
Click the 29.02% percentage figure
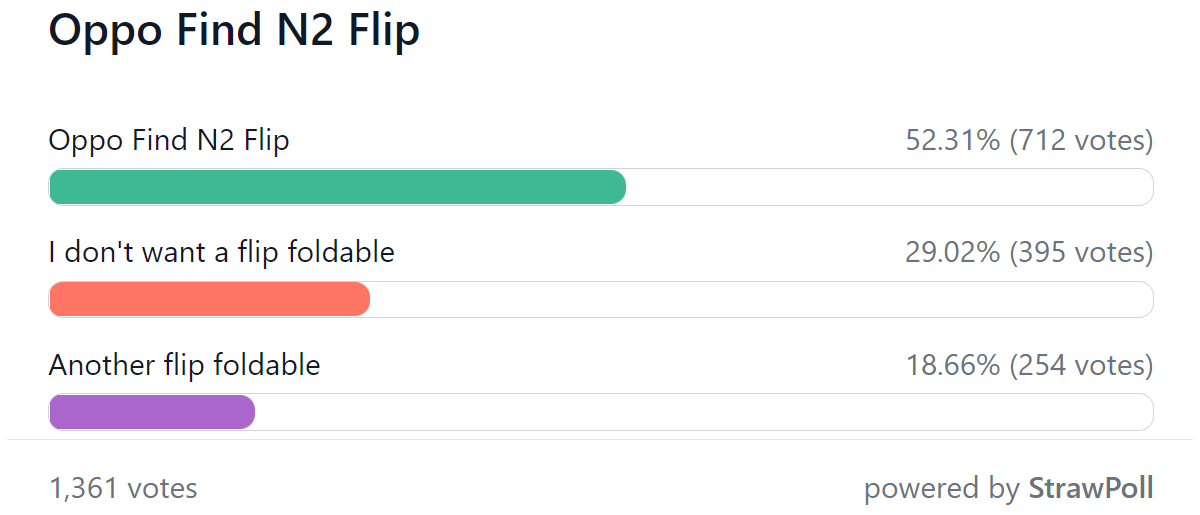click(953, 253)
